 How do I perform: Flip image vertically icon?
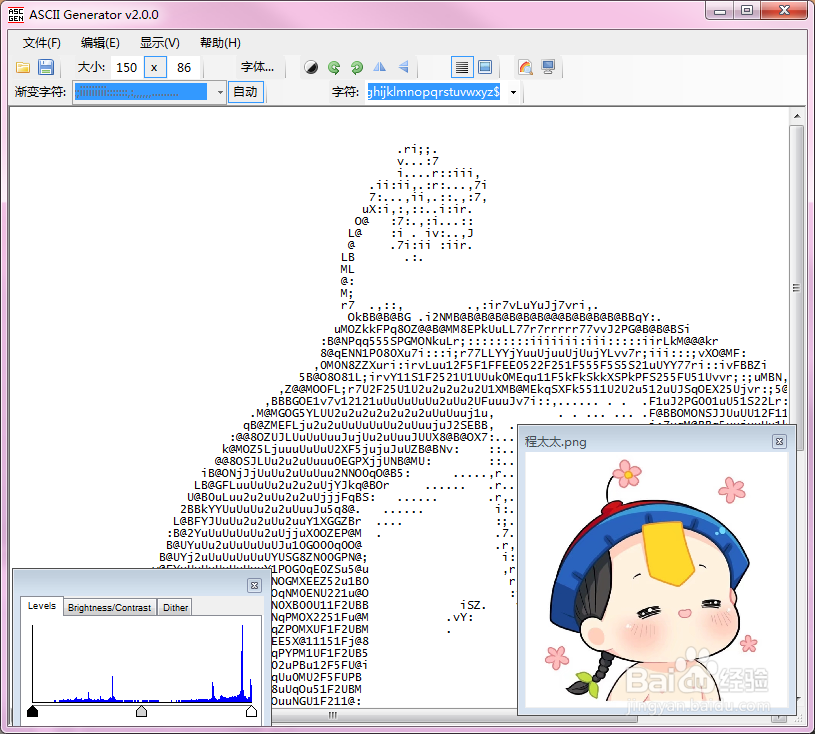click(x=403, y=67)
